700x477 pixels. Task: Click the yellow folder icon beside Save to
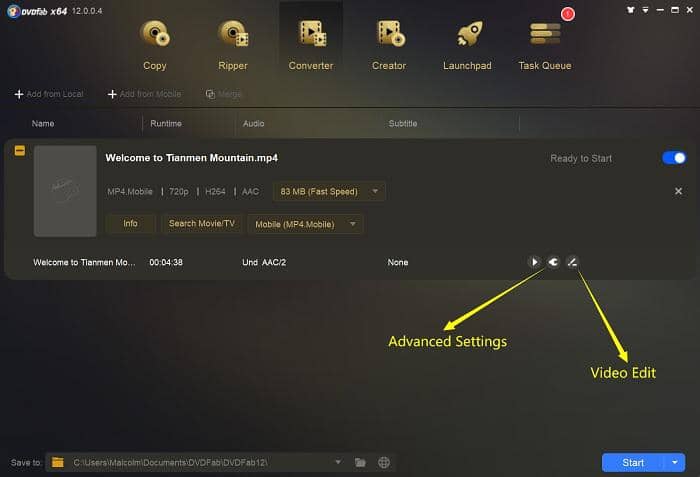click(x=58, y=462)
